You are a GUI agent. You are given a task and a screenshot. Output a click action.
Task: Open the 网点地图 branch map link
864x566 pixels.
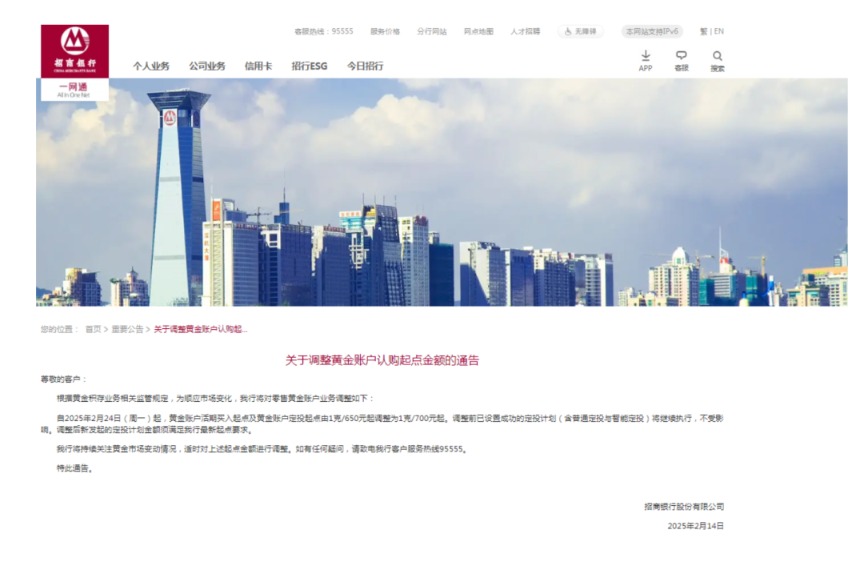[x=478, y=31]
